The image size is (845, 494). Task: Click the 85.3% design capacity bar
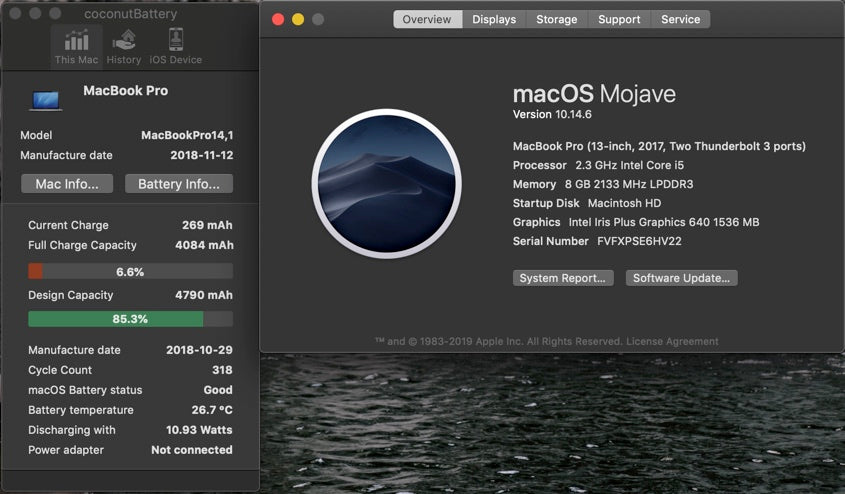130,319
